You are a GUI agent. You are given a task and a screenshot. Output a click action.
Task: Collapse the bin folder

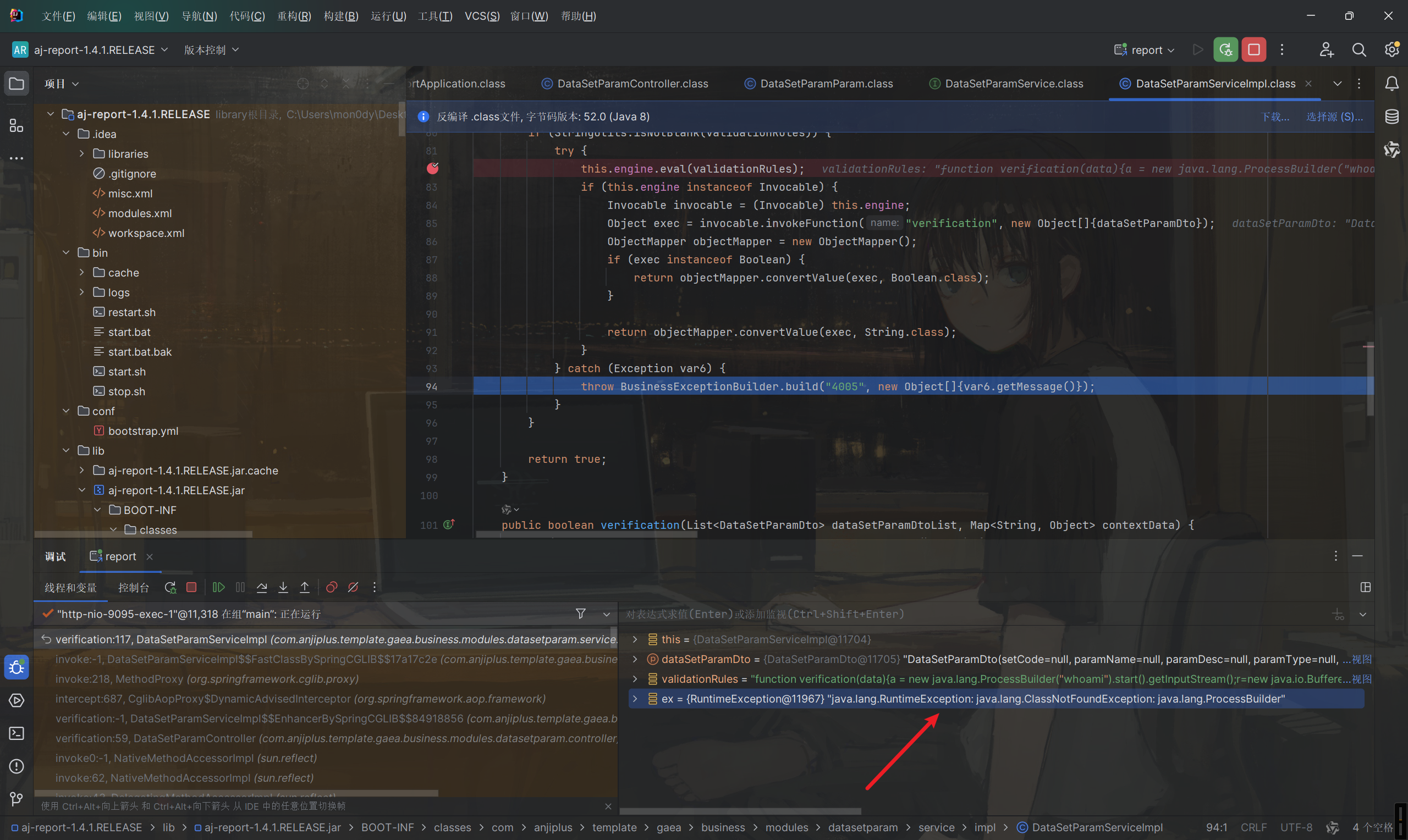(x=65, y=252)
